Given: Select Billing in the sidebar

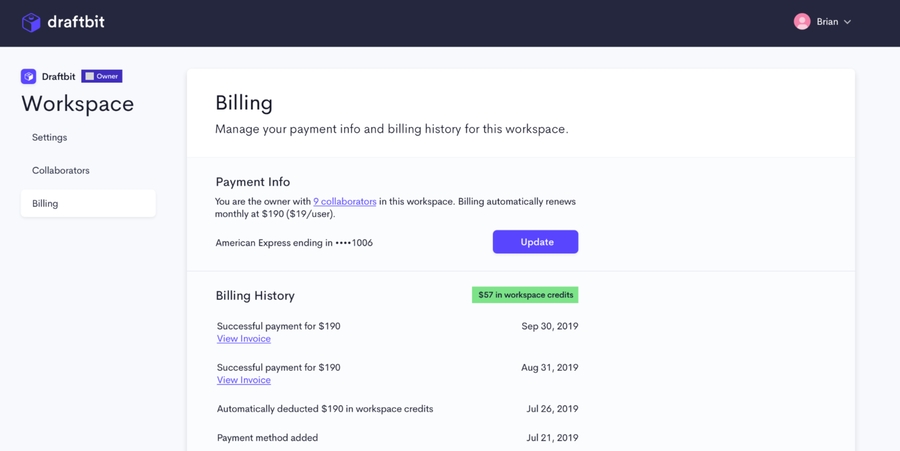Looking at the screenshot, I should pyautogui.click(x=46, y=203).
